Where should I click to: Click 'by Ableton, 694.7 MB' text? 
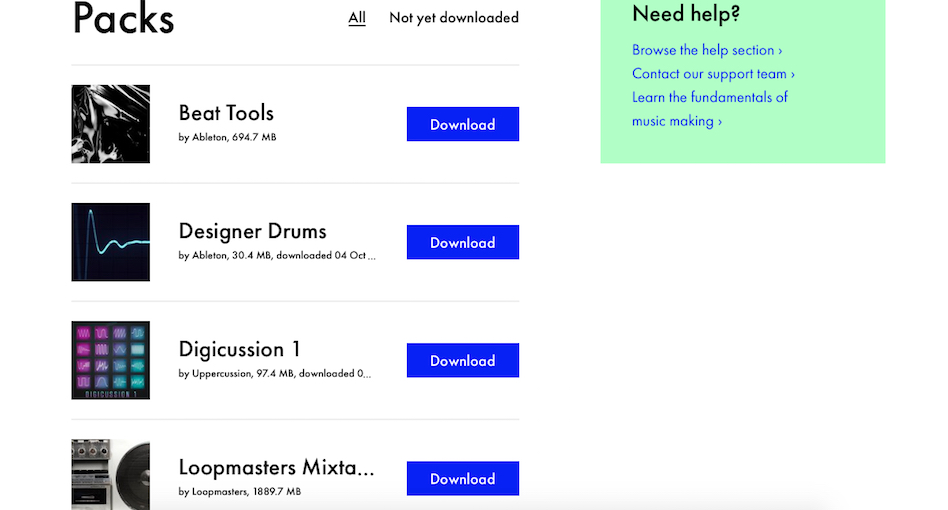click(x=227, y=137)
